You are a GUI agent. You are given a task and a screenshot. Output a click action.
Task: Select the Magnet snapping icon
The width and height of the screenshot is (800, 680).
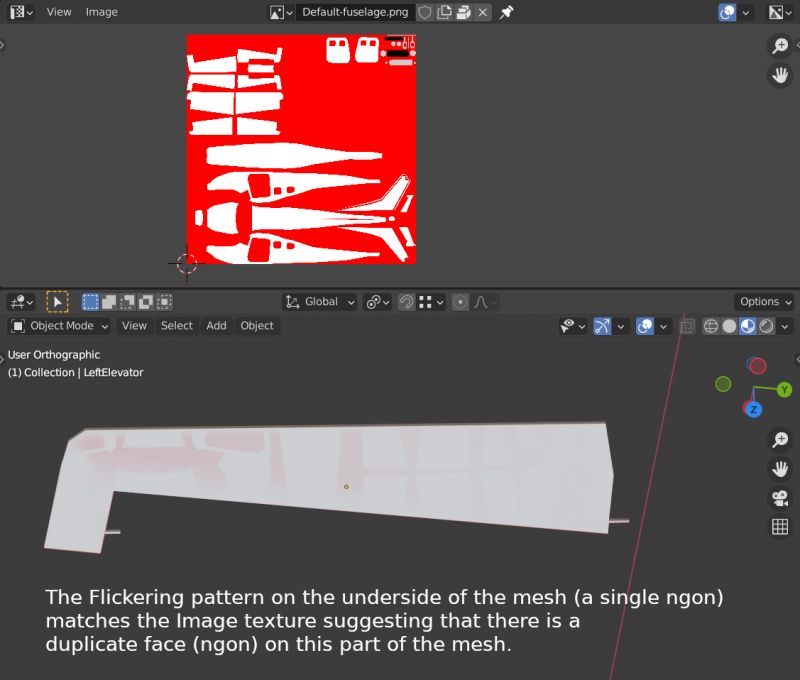(x=406, y=302)
